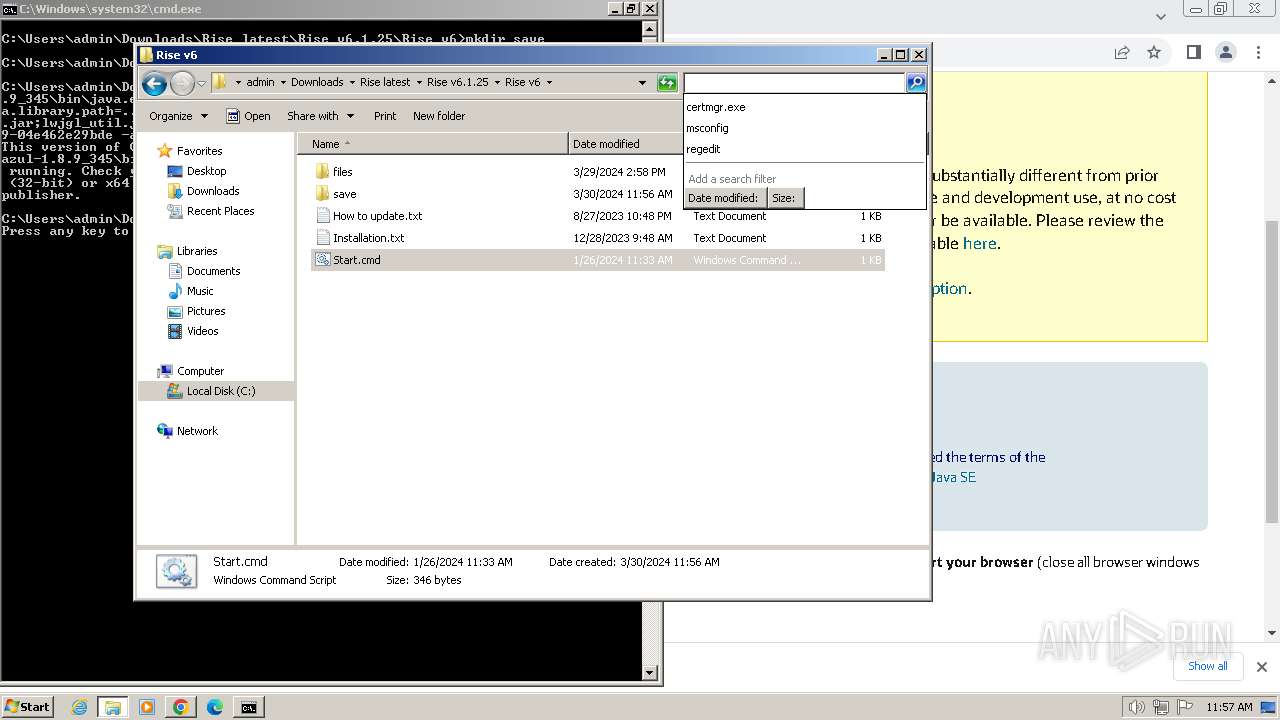The image size is (1280, 720).
Task: Open the Organize menu
Action: coord(178,116)
